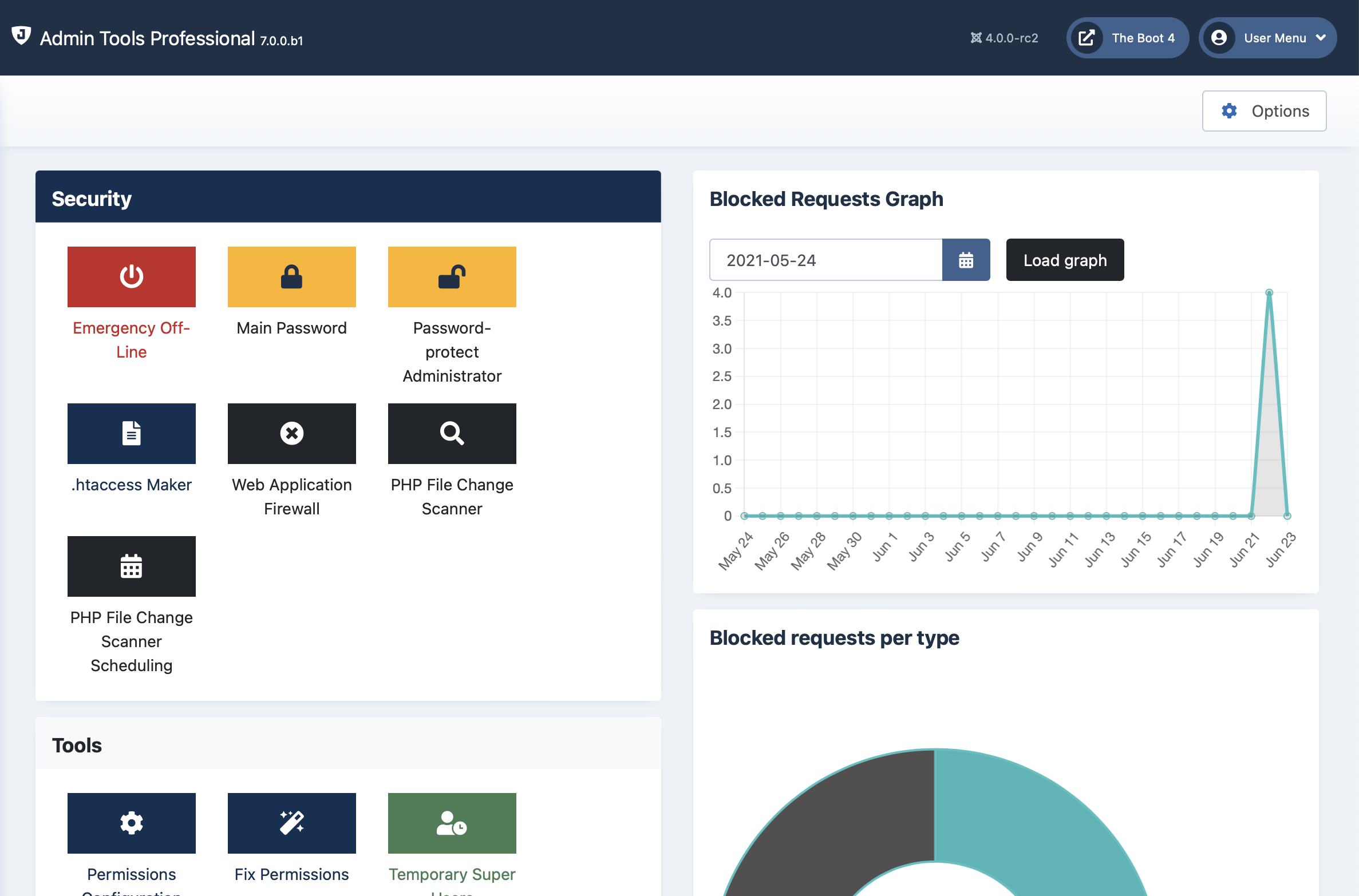Screen dimensions: 1359x896
Task: Click the Fix Permissions label
Action: 291,874
